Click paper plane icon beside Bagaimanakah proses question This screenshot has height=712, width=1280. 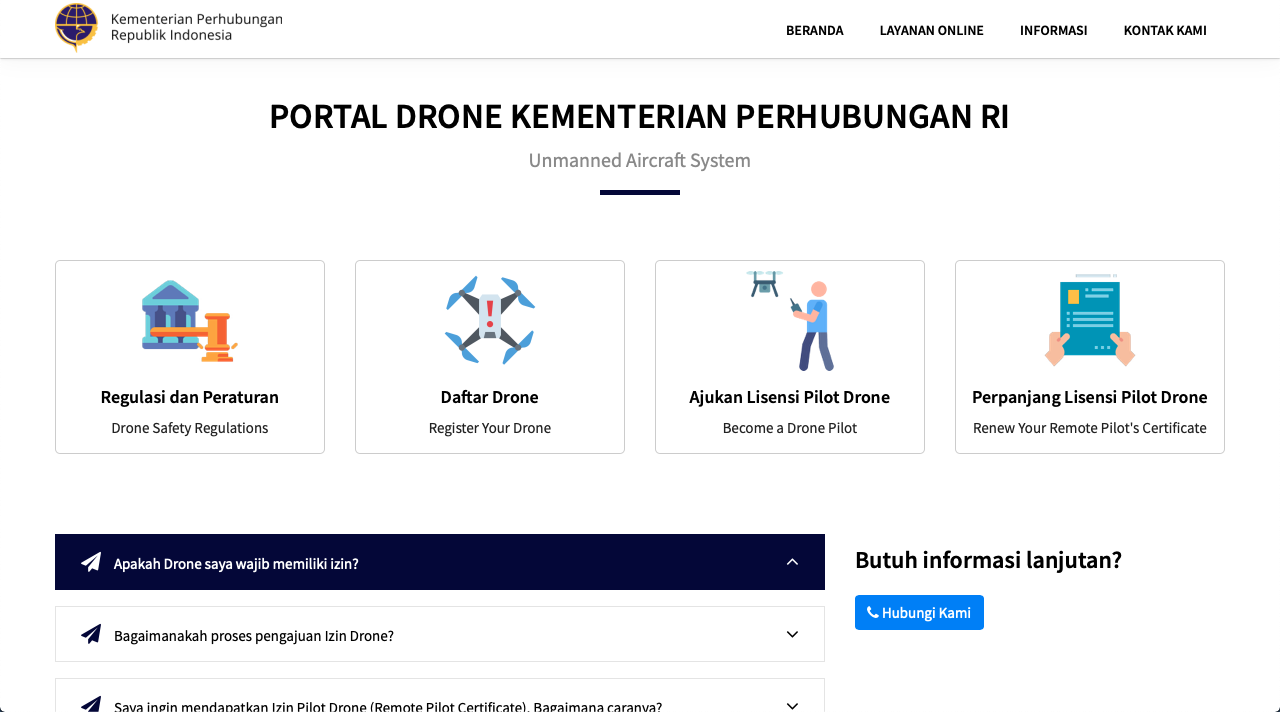click(91, 634)
